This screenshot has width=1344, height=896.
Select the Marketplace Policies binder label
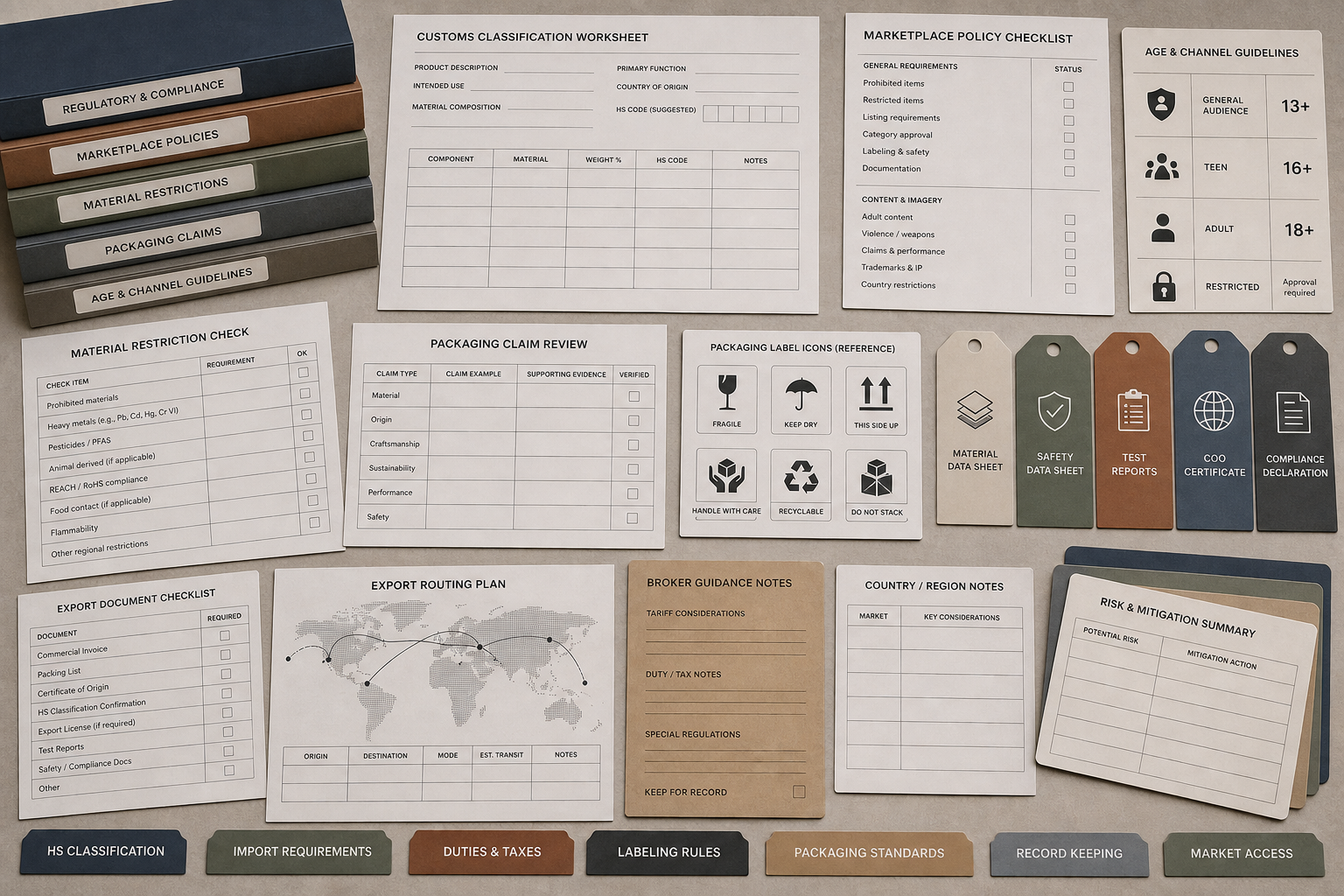(148, 145)
